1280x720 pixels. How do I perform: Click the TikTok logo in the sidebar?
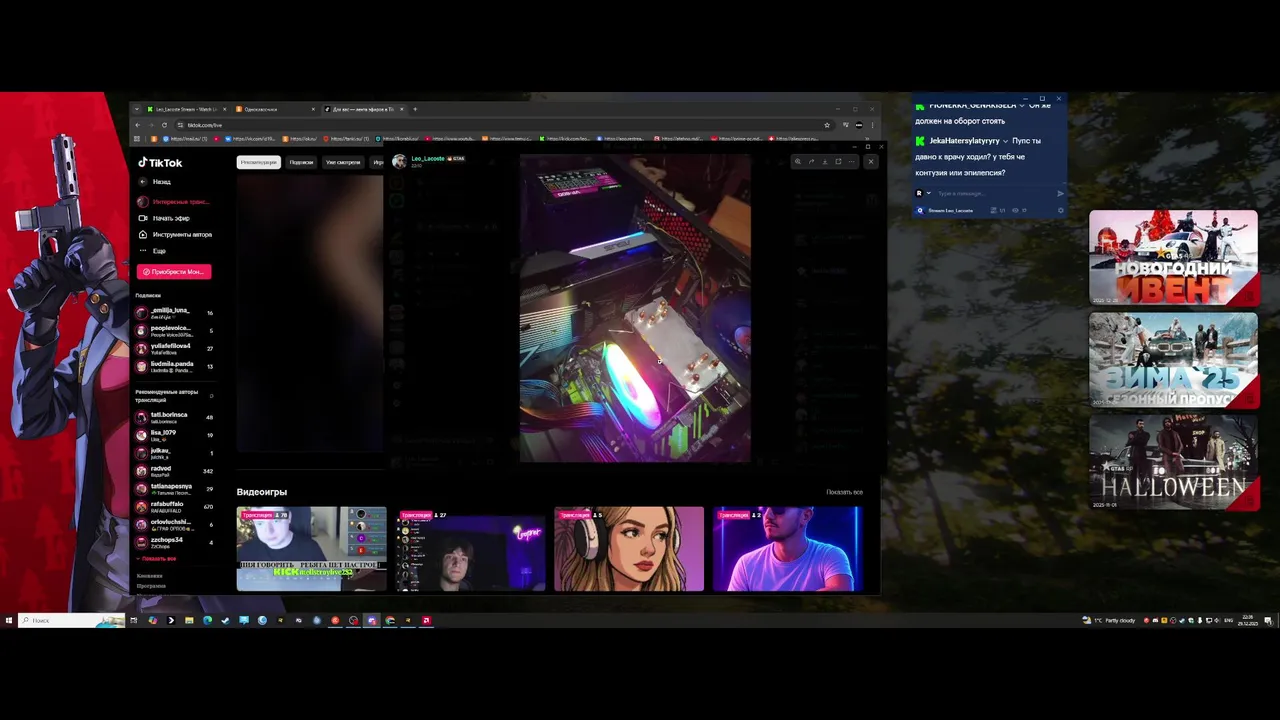click(160, 162)
